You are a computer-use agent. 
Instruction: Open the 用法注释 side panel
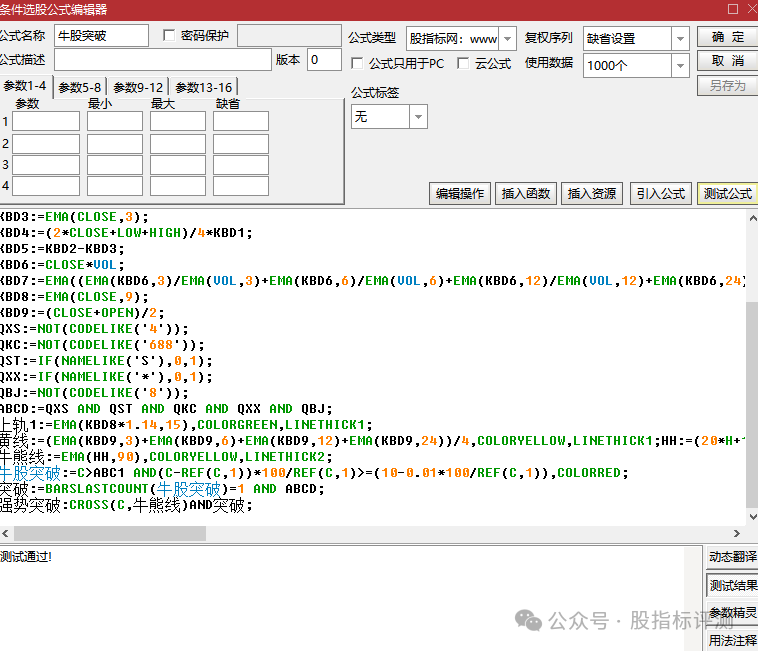click(x=732, y=640)
